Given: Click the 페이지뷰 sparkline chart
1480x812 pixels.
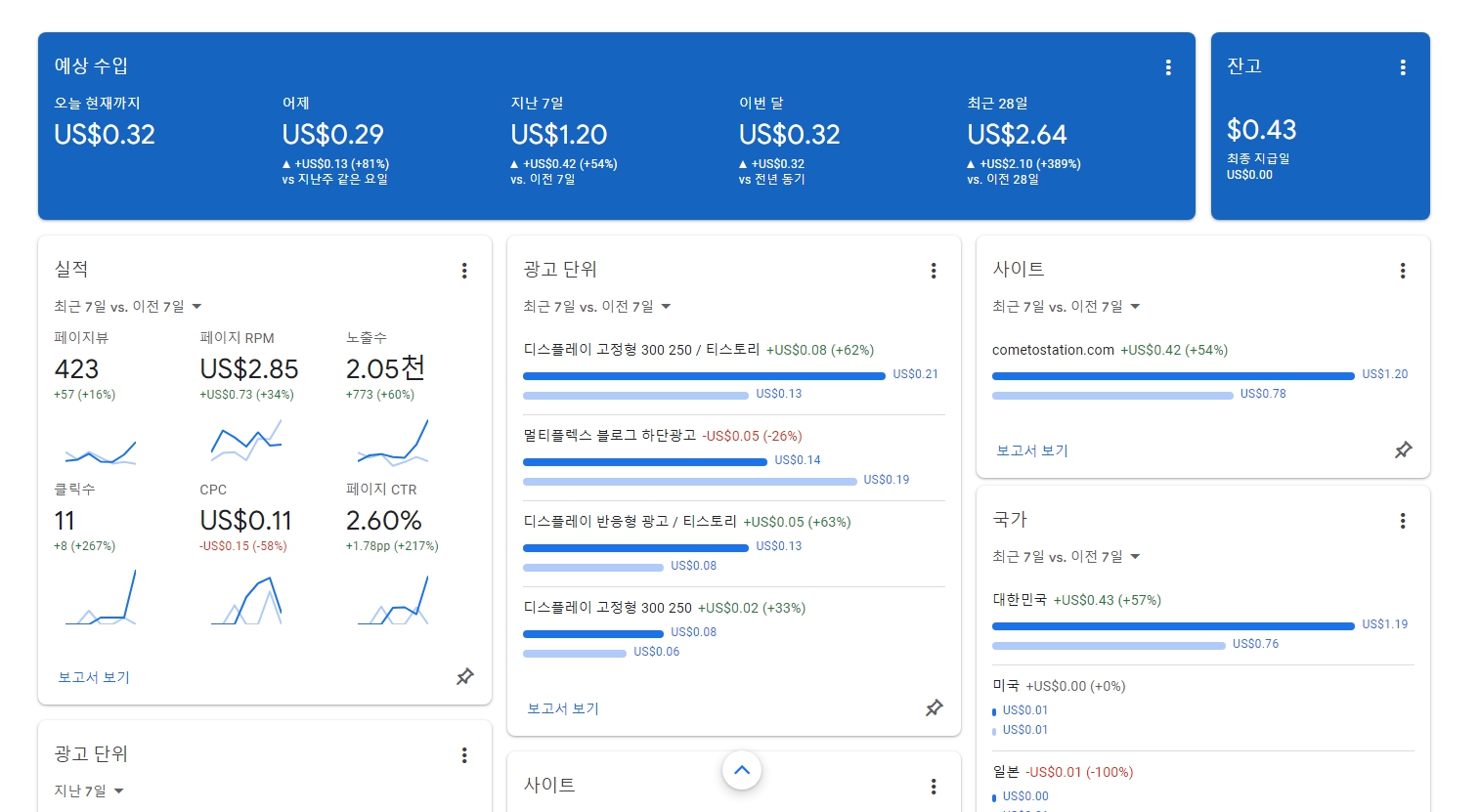Looking at the screenshot, I should tap(100, 451).
